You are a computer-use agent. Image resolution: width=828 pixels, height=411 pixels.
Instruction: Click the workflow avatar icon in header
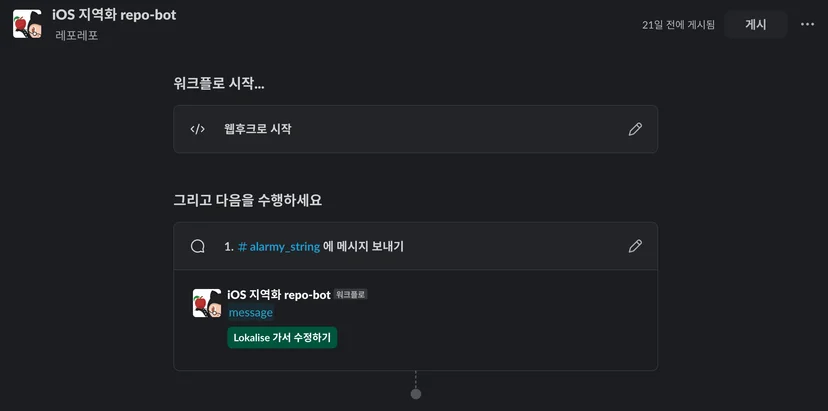pyautogui.click(x=27, y=24)
